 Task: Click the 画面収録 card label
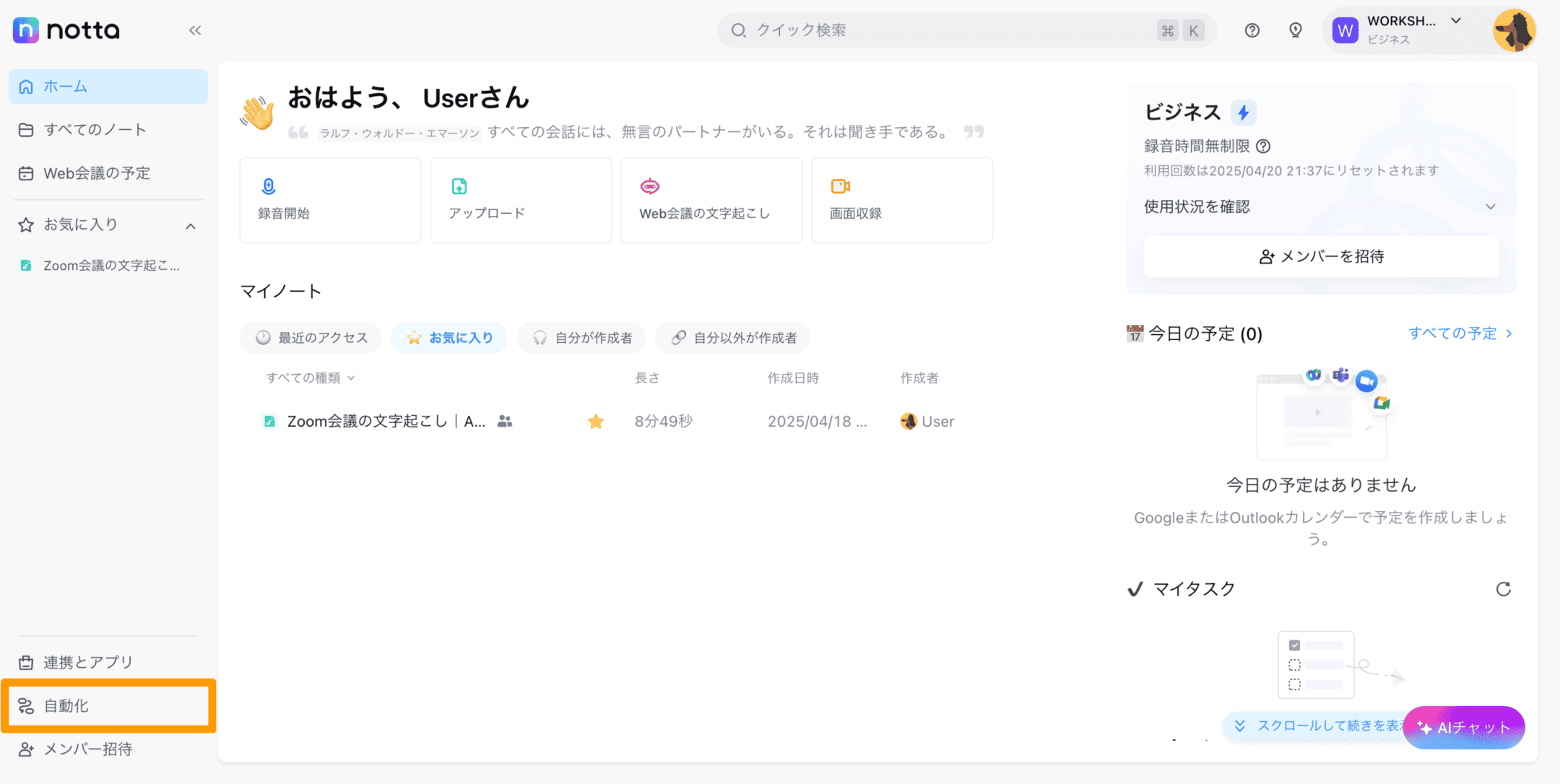coord(856,214)
